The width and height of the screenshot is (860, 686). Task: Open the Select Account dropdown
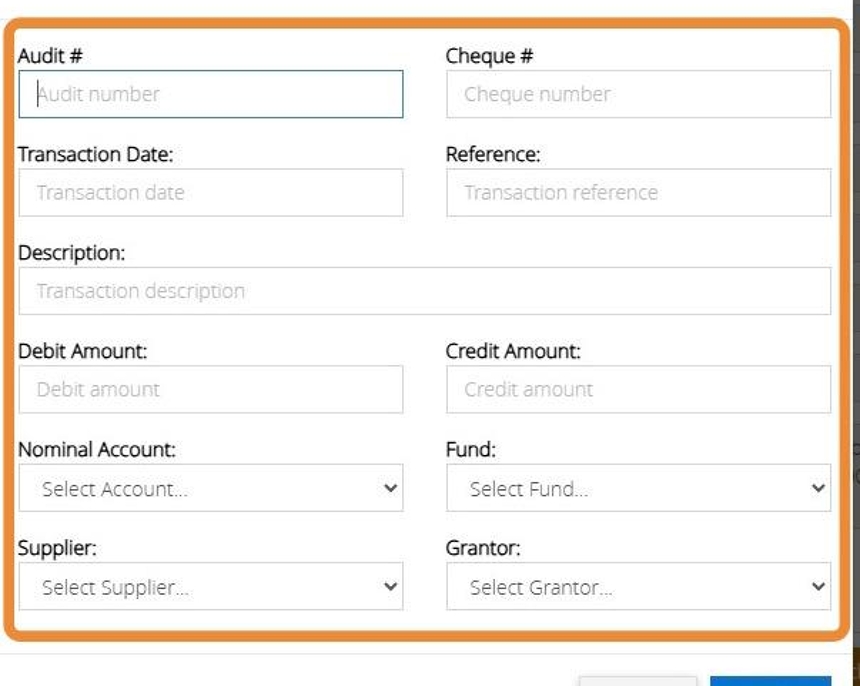tap(210, 488)
